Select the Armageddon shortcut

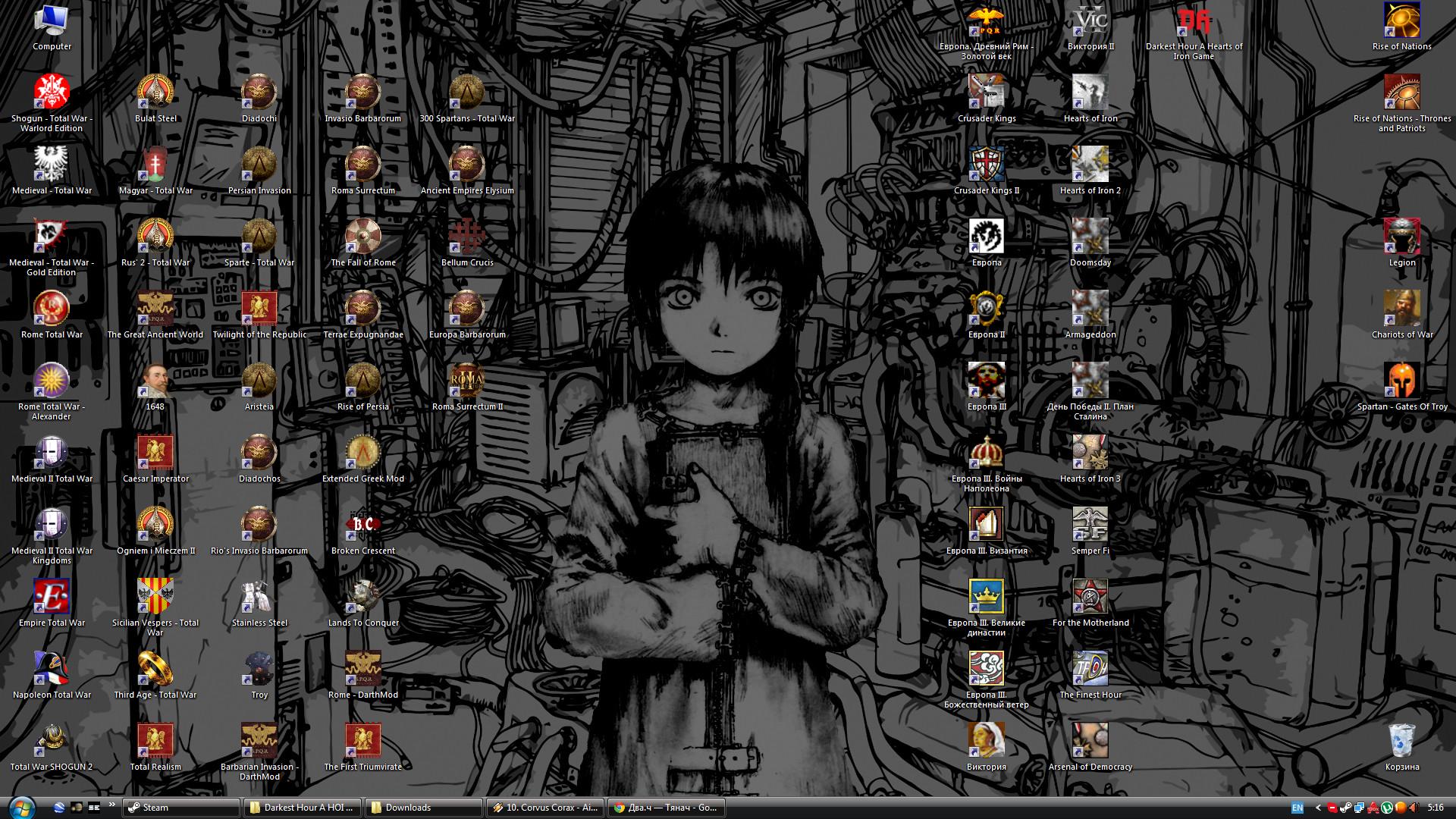click(1090, 315)
